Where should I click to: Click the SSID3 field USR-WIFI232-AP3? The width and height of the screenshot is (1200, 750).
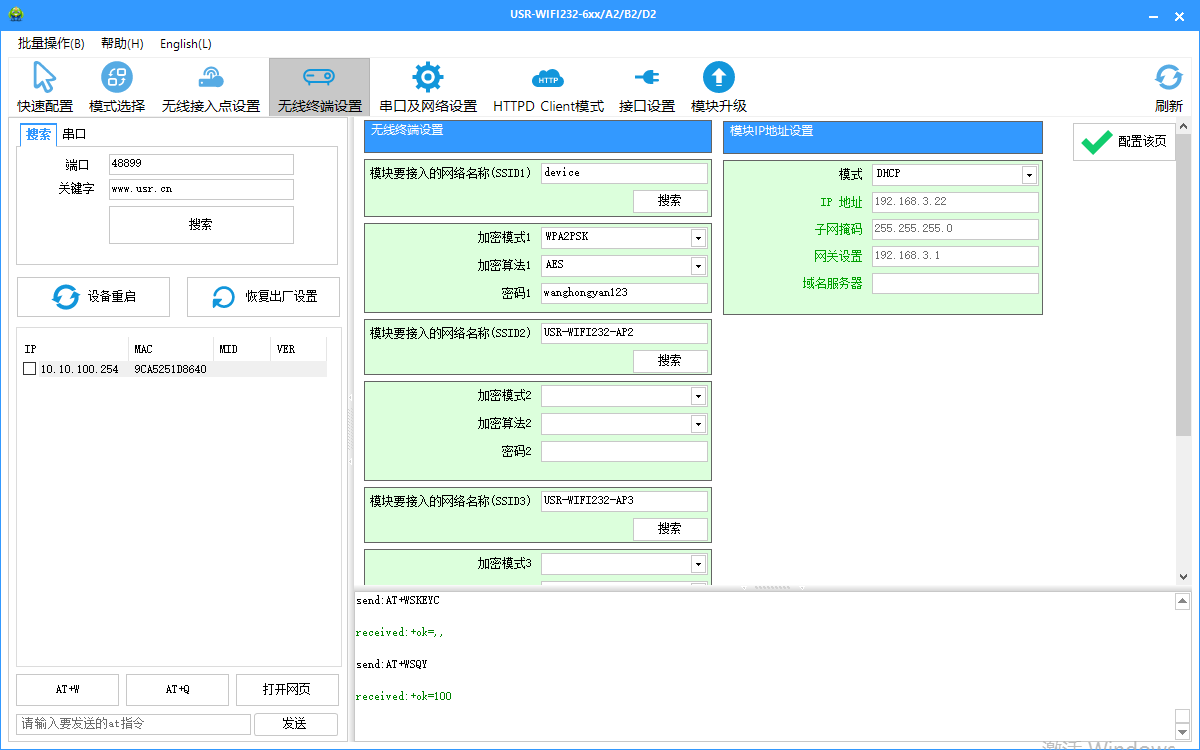624,501
